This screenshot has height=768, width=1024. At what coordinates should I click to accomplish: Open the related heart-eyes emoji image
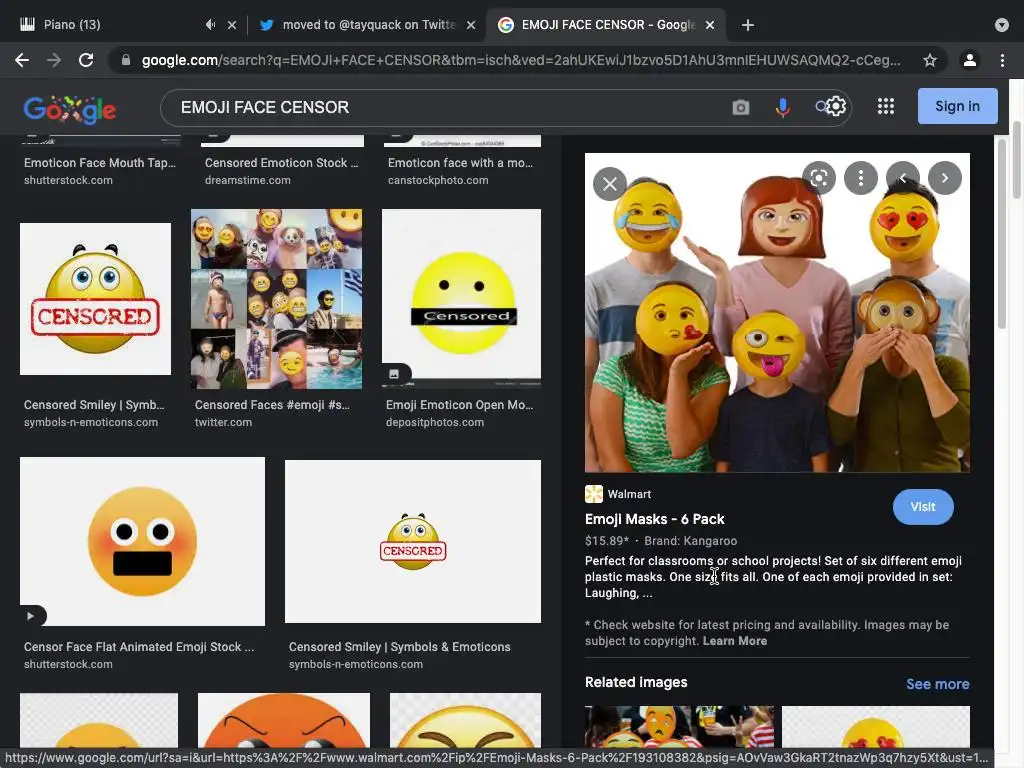point(876,726)
